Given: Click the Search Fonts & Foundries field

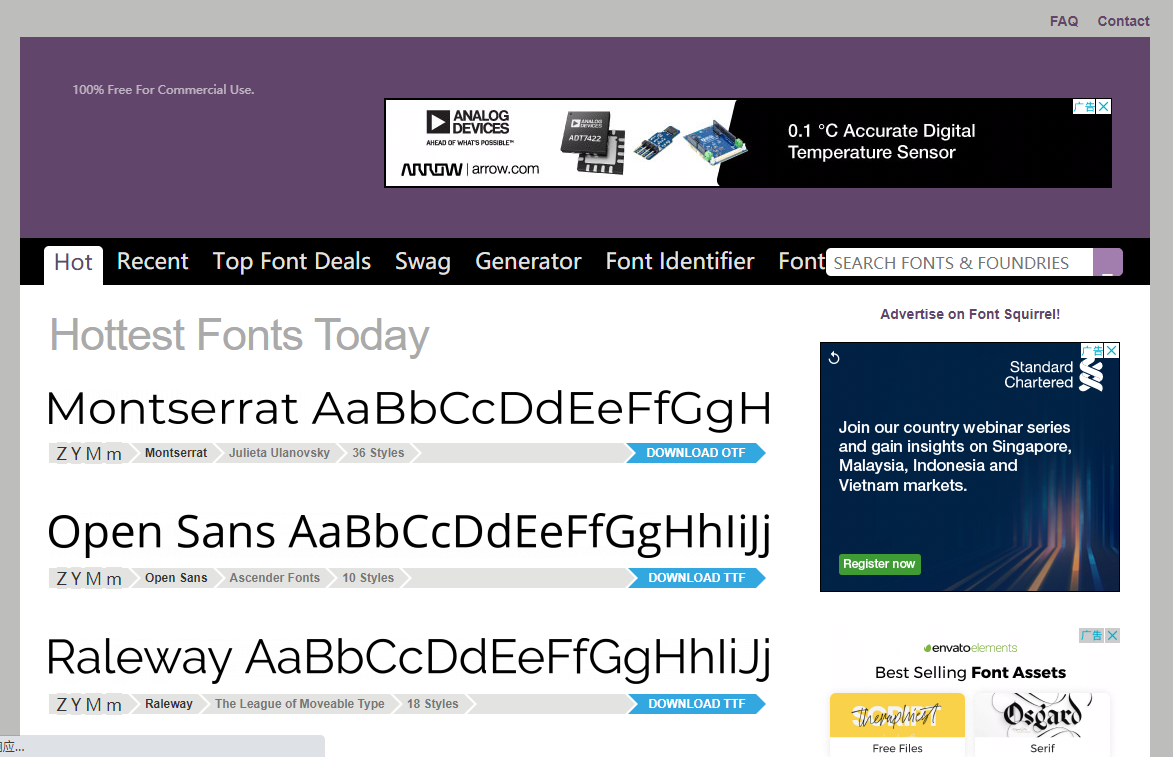Looking at the screenshot, I should click(x=959, y=263).
